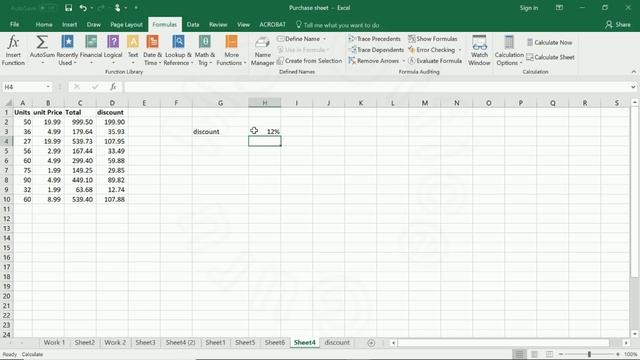Select the Work 1 sheet tab
Image resolution: width=640 pixels, height=360 pixels.
tap(54, 342)
